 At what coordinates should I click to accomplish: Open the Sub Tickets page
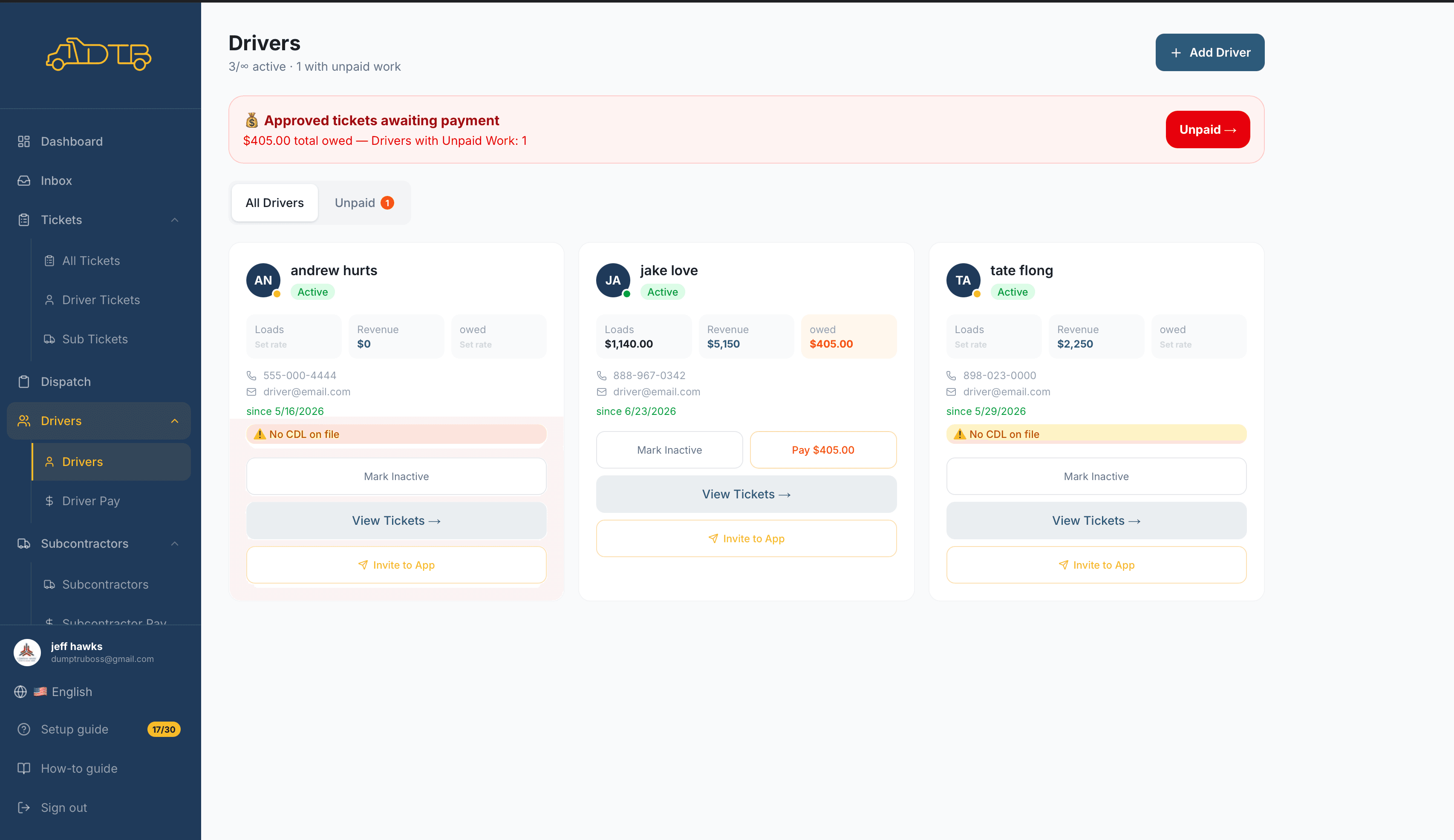[x=111, y=339]
